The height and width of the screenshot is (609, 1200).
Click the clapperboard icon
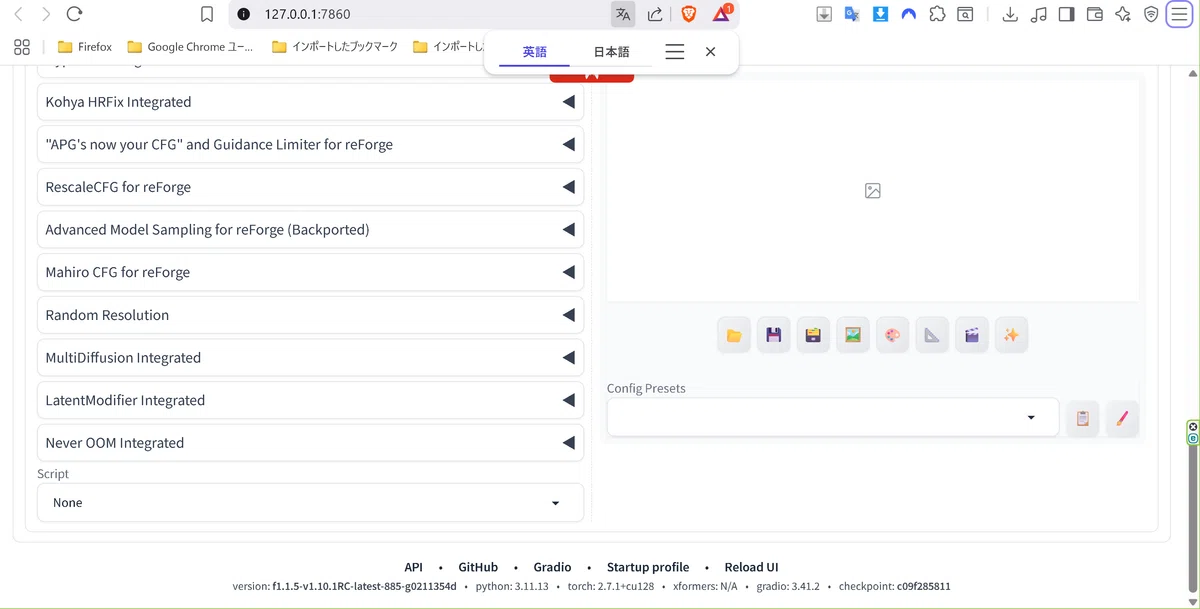(x=971, y=335)
